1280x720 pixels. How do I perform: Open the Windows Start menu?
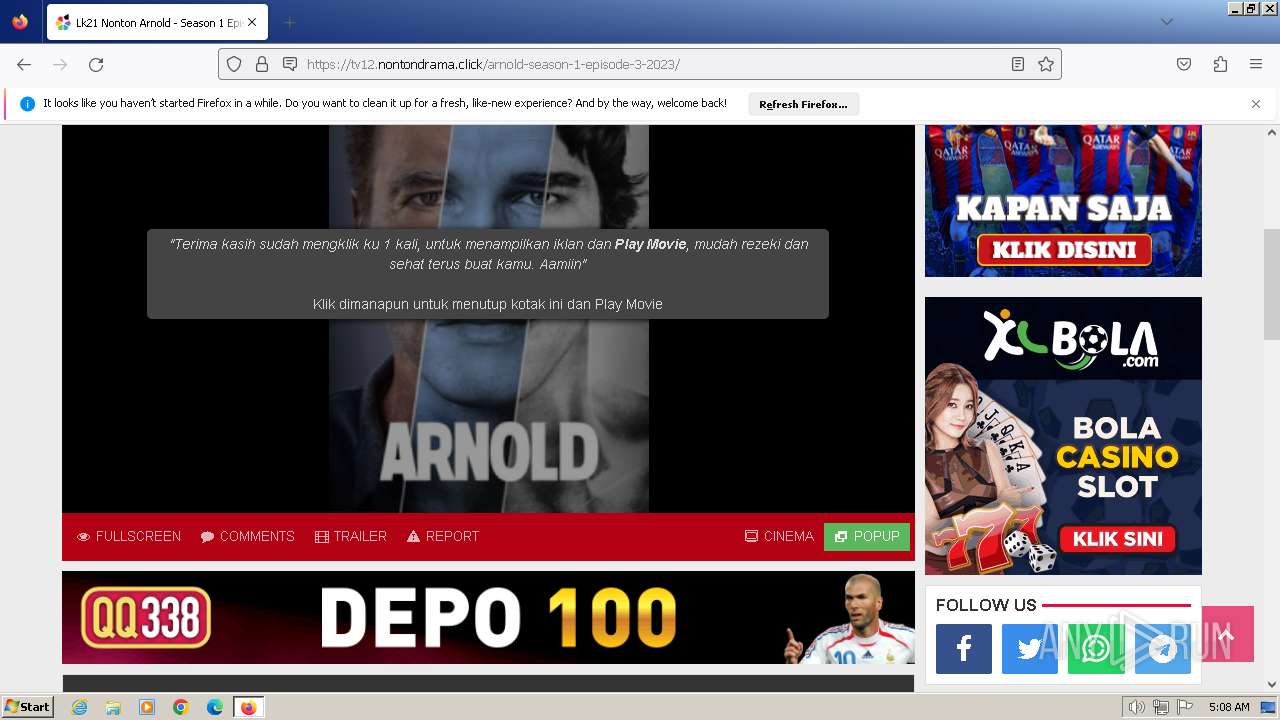coord(27,707)
